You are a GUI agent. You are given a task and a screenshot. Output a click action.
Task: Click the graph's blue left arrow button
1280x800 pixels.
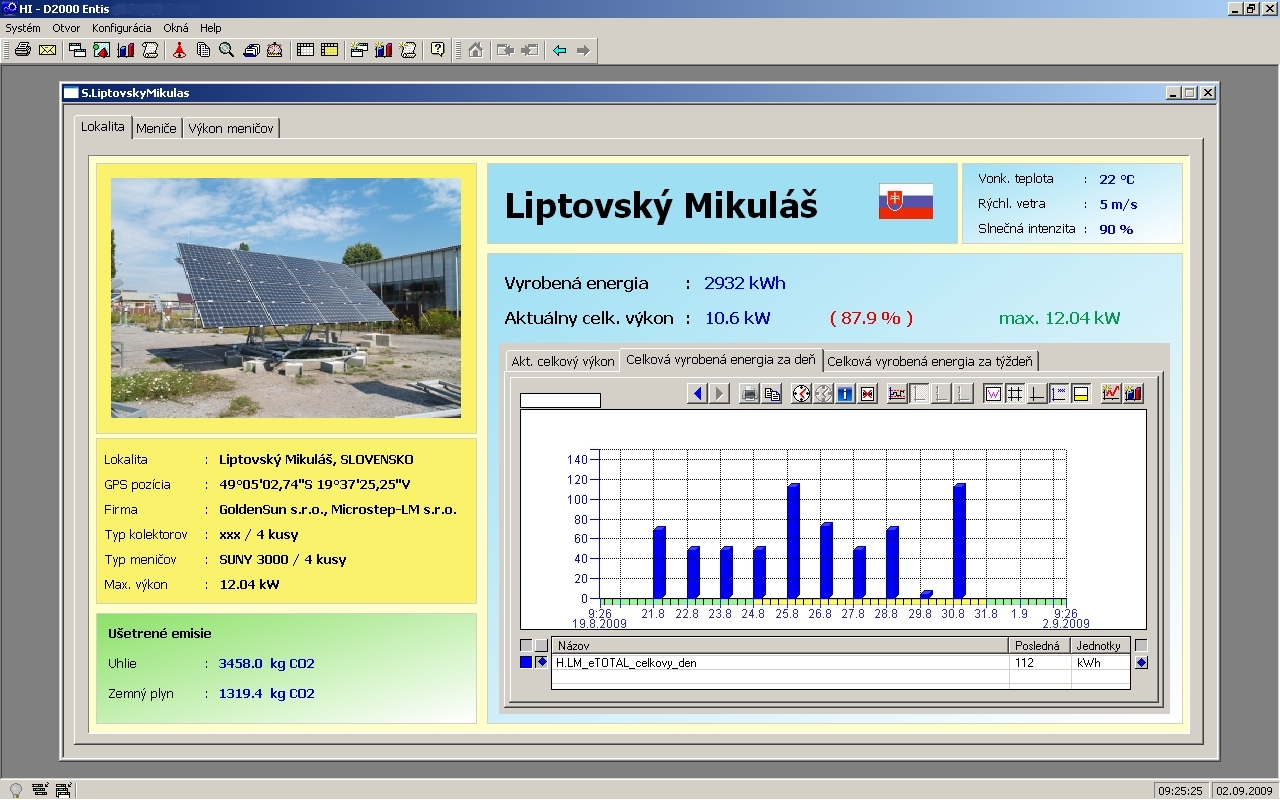(697, 394)
